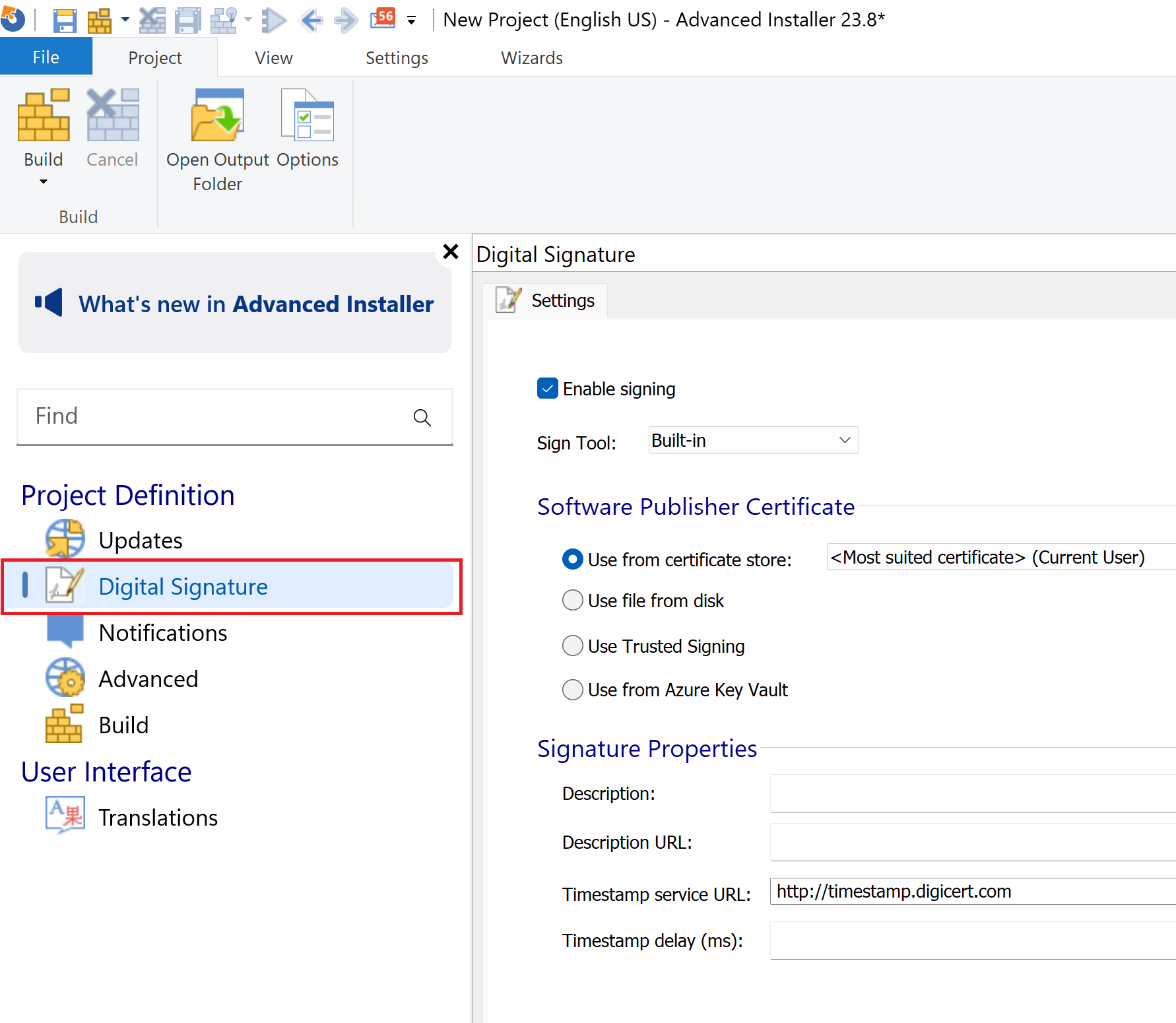Click the Advanced Installer application logo icon
This screenshot has height=1023, width=1176.
(x=12, y=19)
